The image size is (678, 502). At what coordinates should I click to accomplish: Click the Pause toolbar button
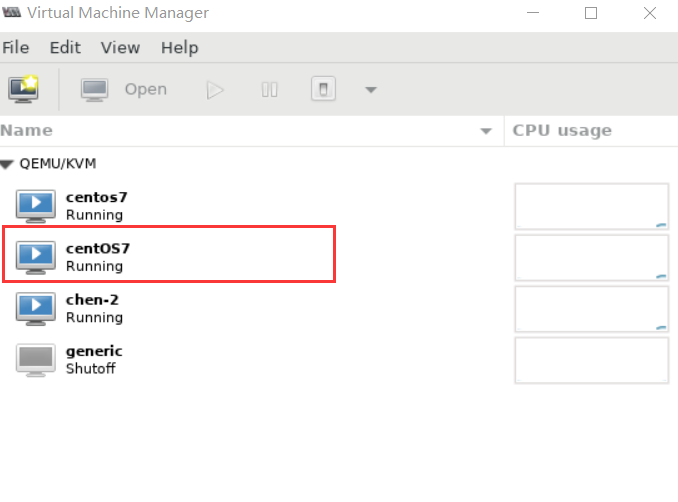pyautogui.click(x=269, y=90)
